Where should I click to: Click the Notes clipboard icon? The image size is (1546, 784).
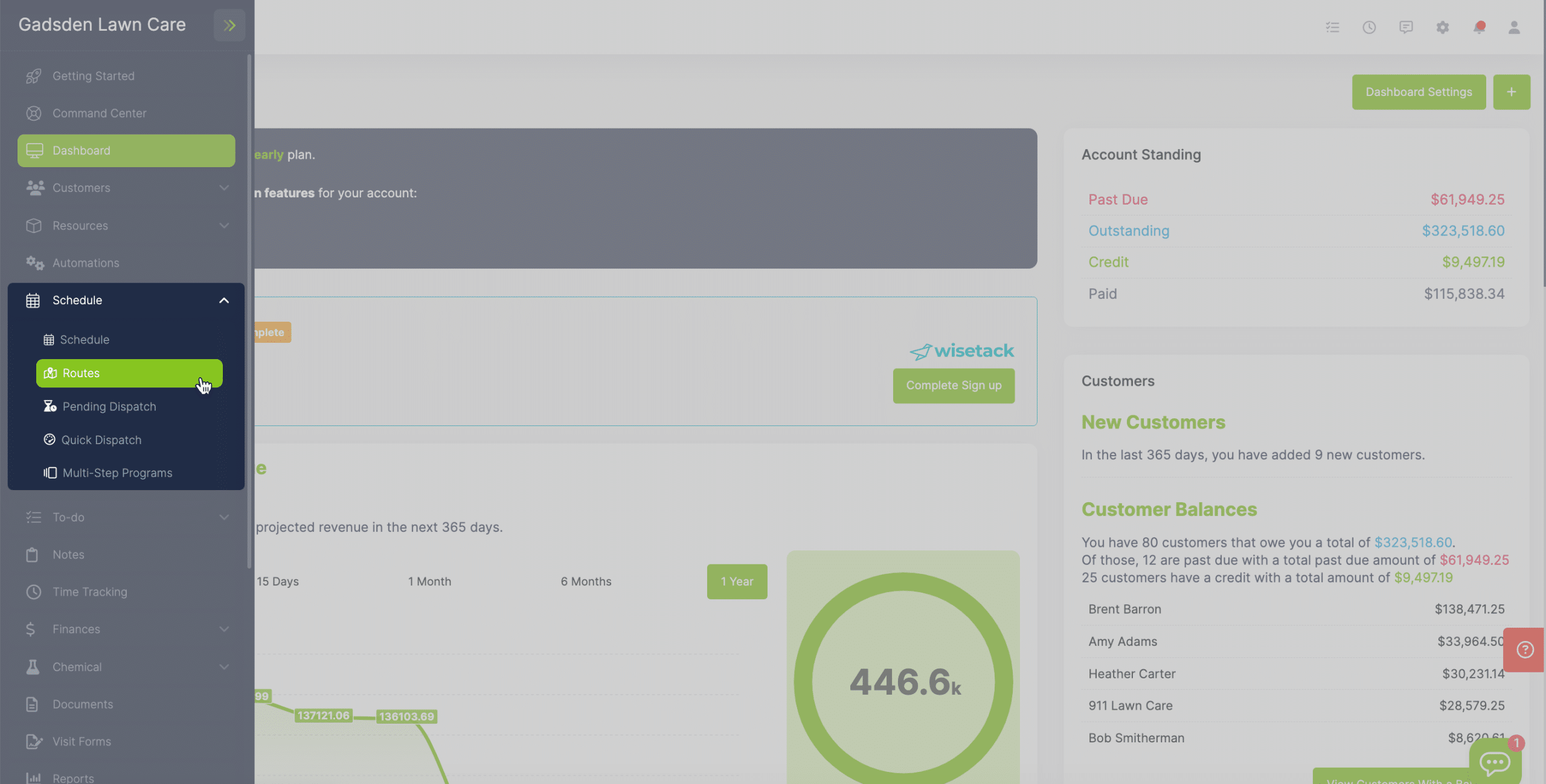33,555
